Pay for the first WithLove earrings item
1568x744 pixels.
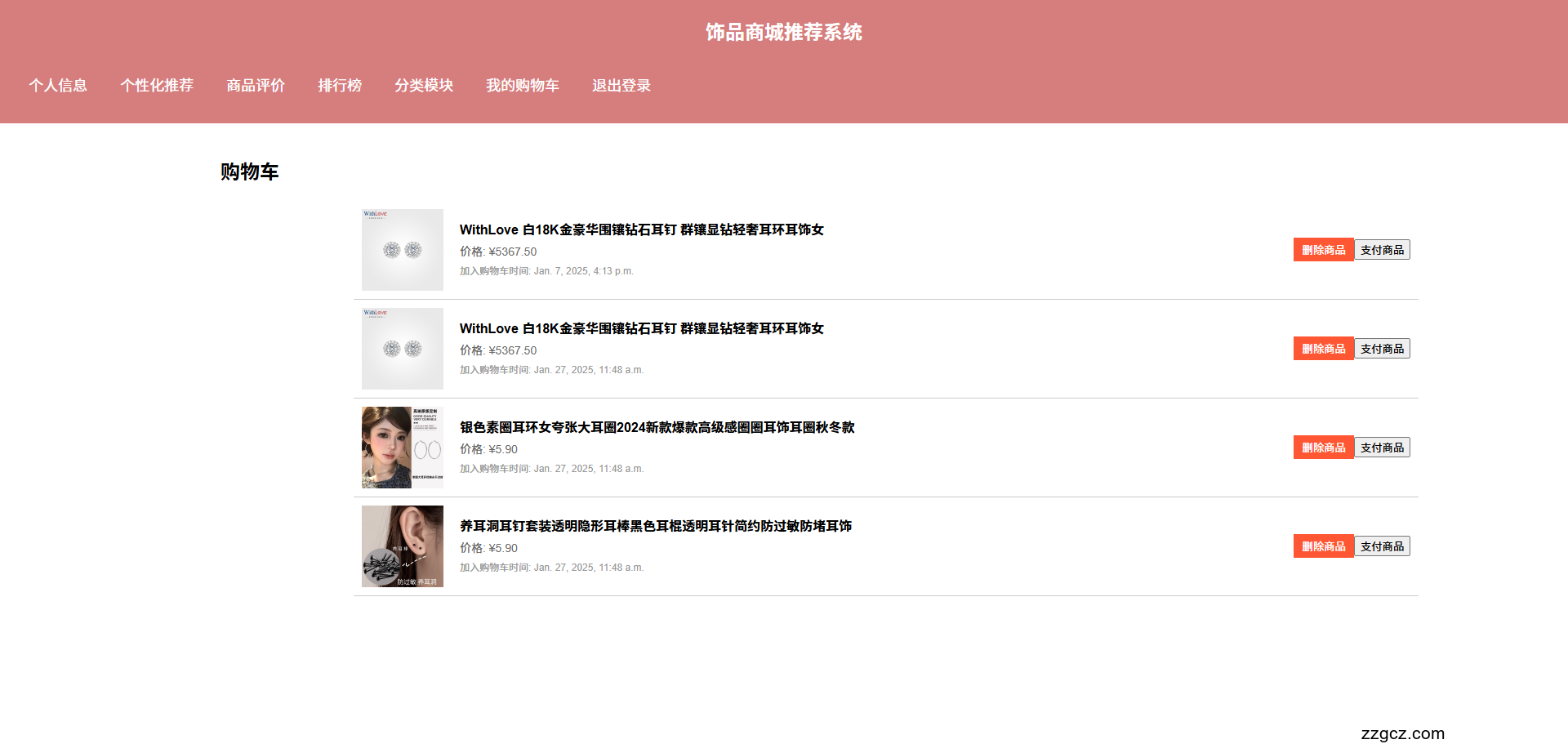click(1383, 249)
